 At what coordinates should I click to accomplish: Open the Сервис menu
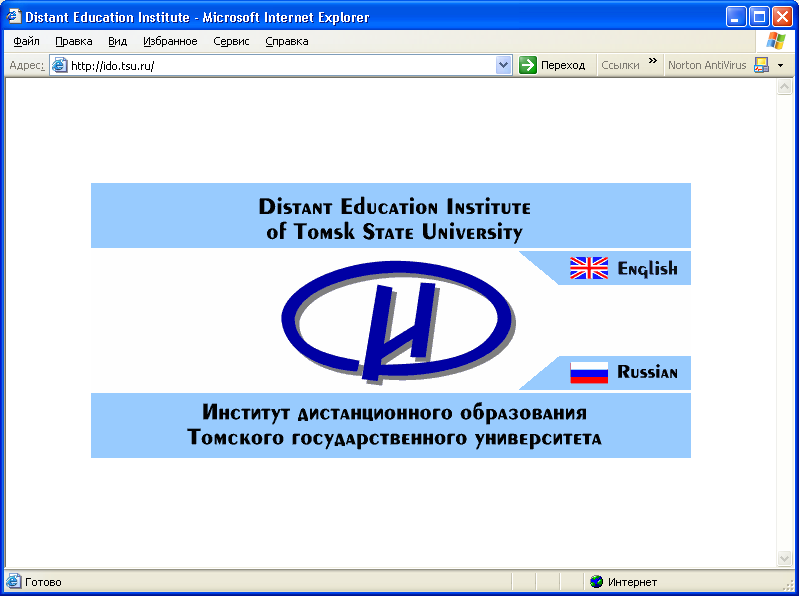tap(231, 41)
